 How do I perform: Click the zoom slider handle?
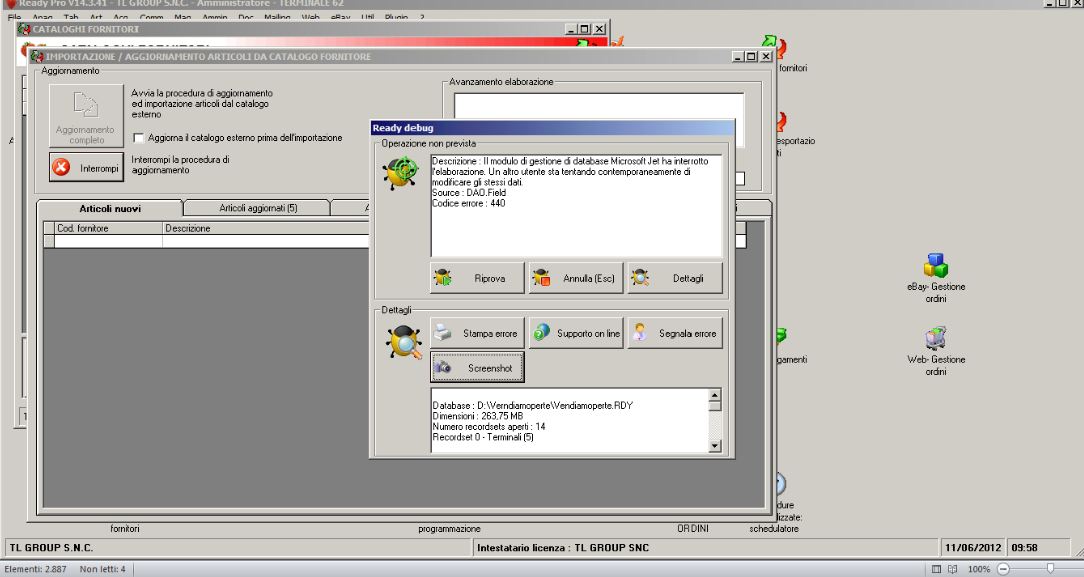tap(1050, 569)
